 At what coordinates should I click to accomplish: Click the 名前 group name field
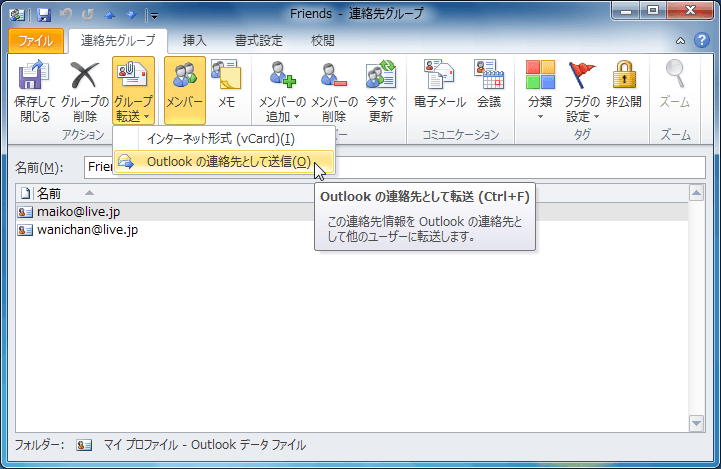click(395, 167)
